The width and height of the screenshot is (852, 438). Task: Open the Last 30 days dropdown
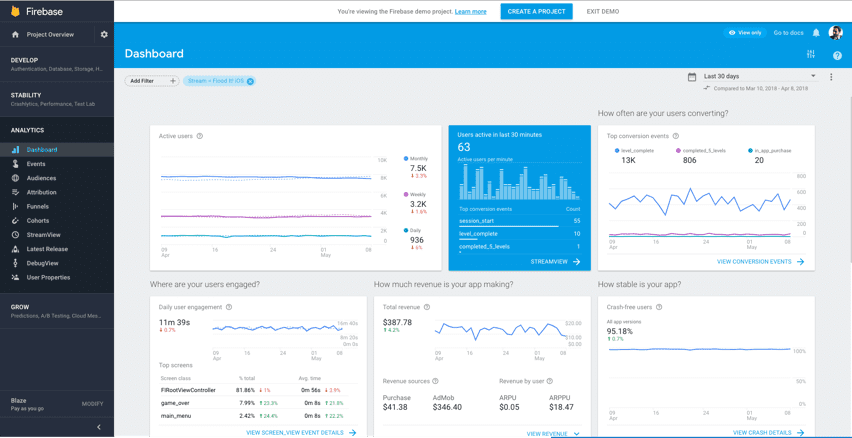tap(760, 77)
